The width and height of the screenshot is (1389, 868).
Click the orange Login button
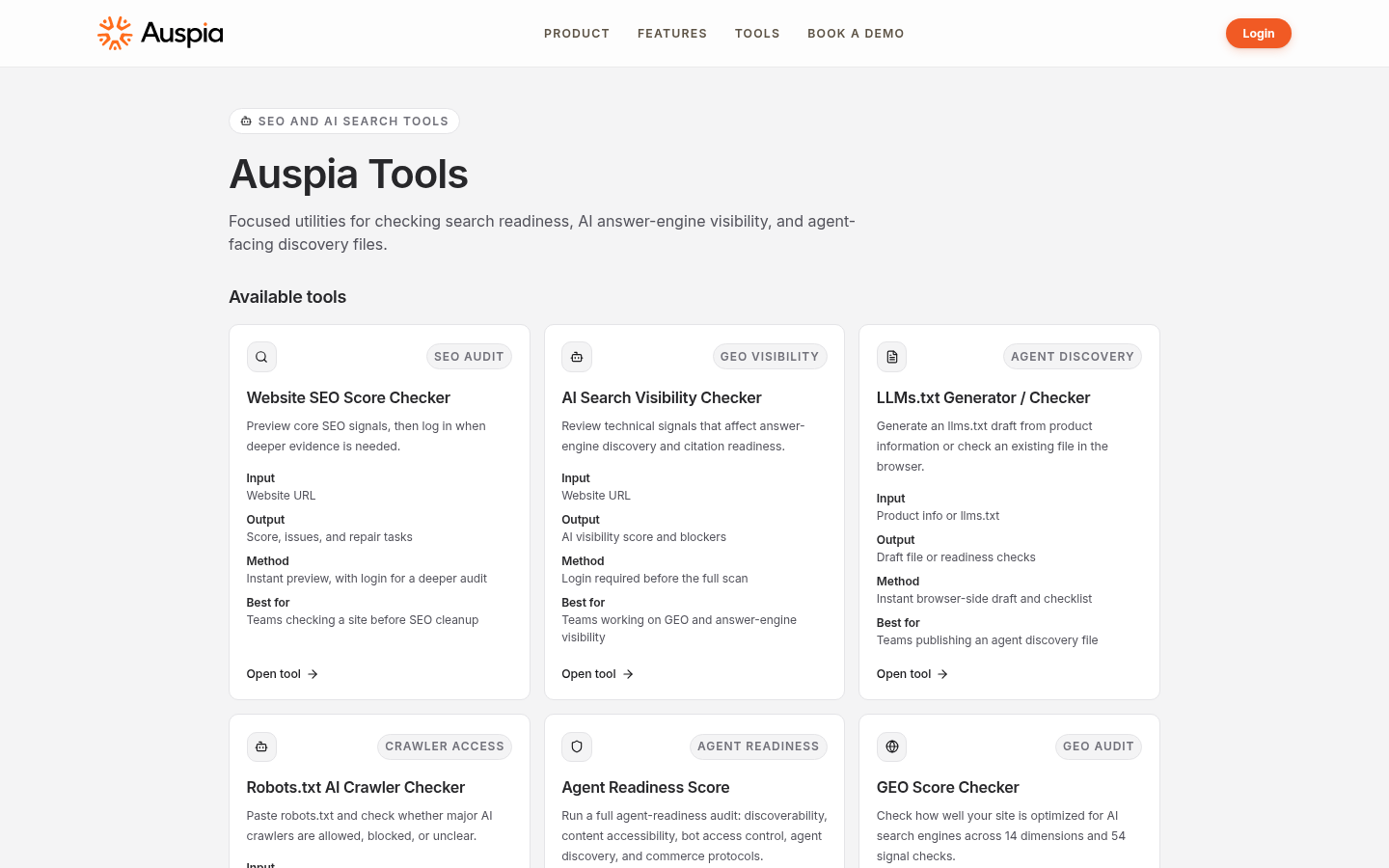pyautogui.click(x=1259, y=34)
